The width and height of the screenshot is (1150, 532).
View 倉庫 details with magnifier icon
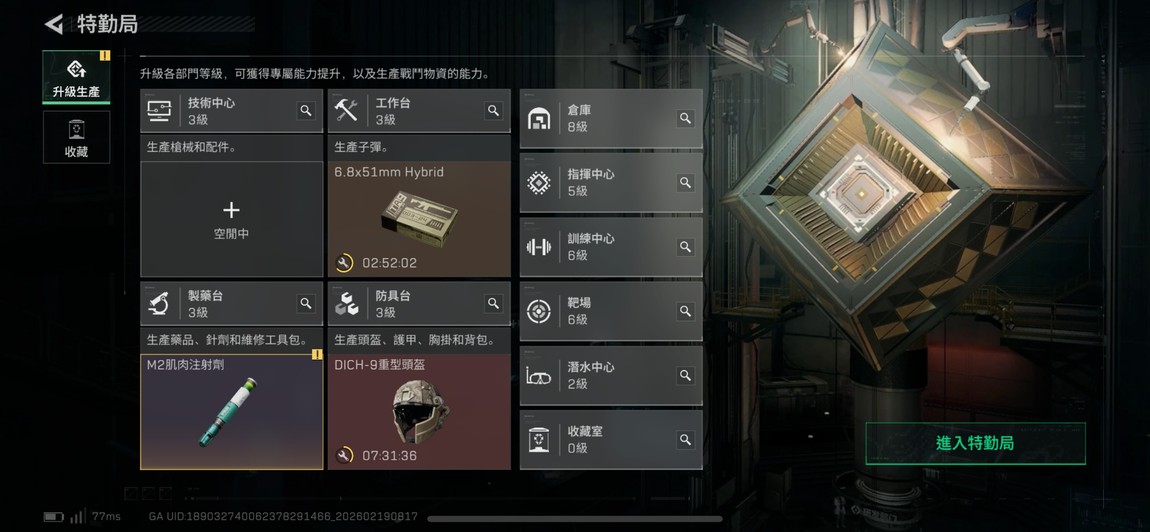(685, 118)
